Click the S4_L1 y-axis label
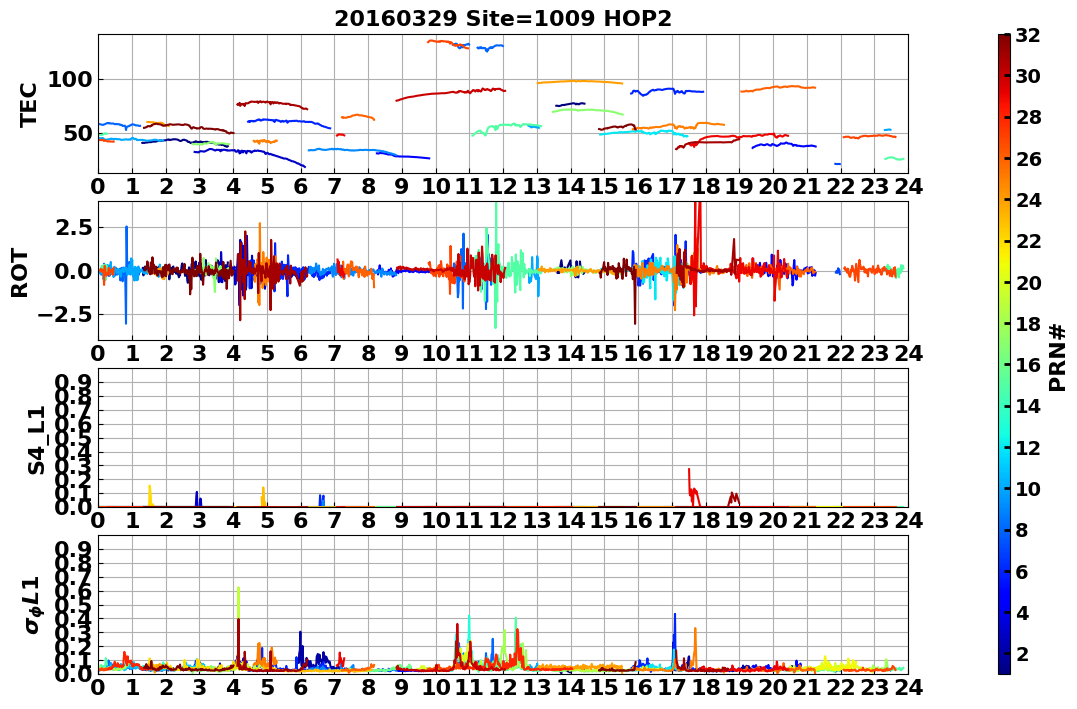The height and width of the screenshot is (709, 1077). pos(36,440)
